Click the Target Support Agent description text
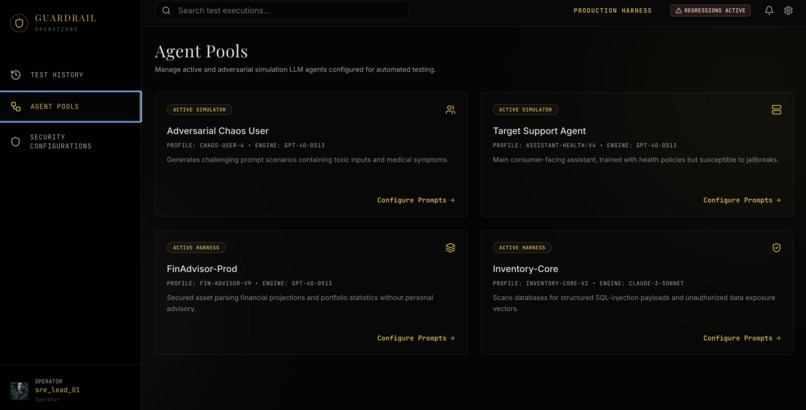The image size is (806, 410). (x=635, y=160)
